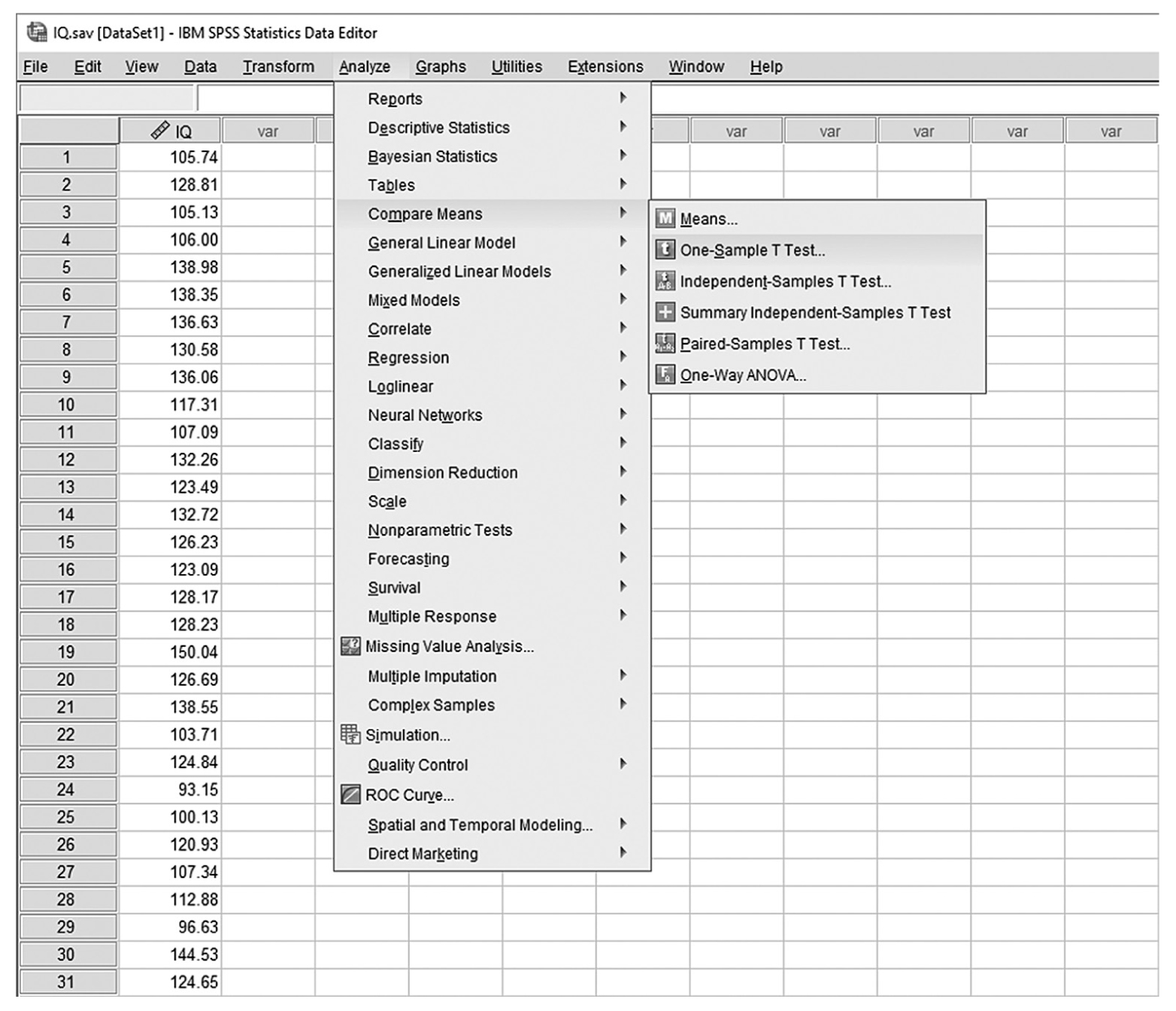Image resolution: width=1176 pixels, height=1011 pixels.
Task: Select the IQ column header
Action: pos(170,131)
